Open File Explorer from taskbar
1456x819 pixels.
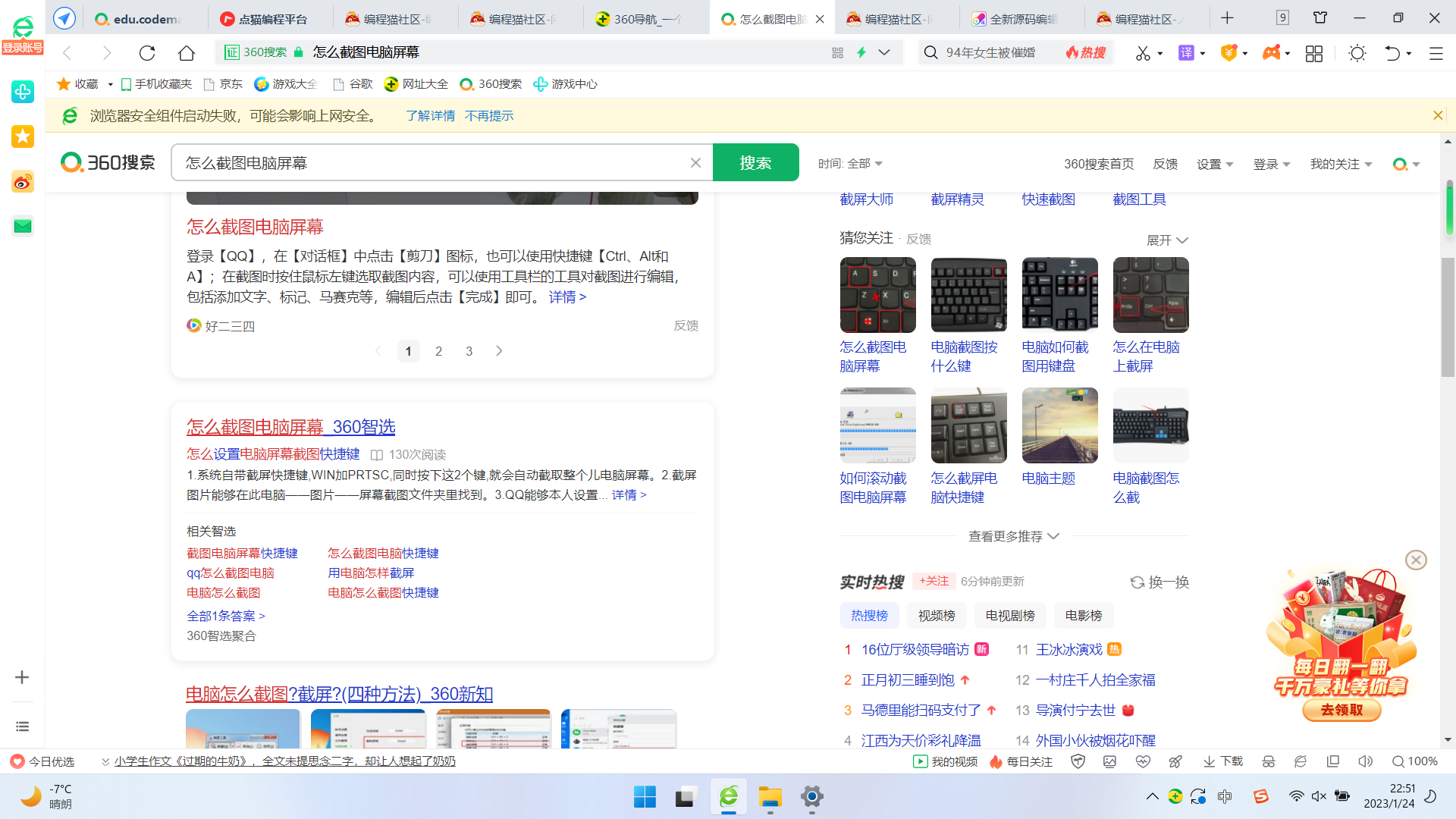[770, 797]
